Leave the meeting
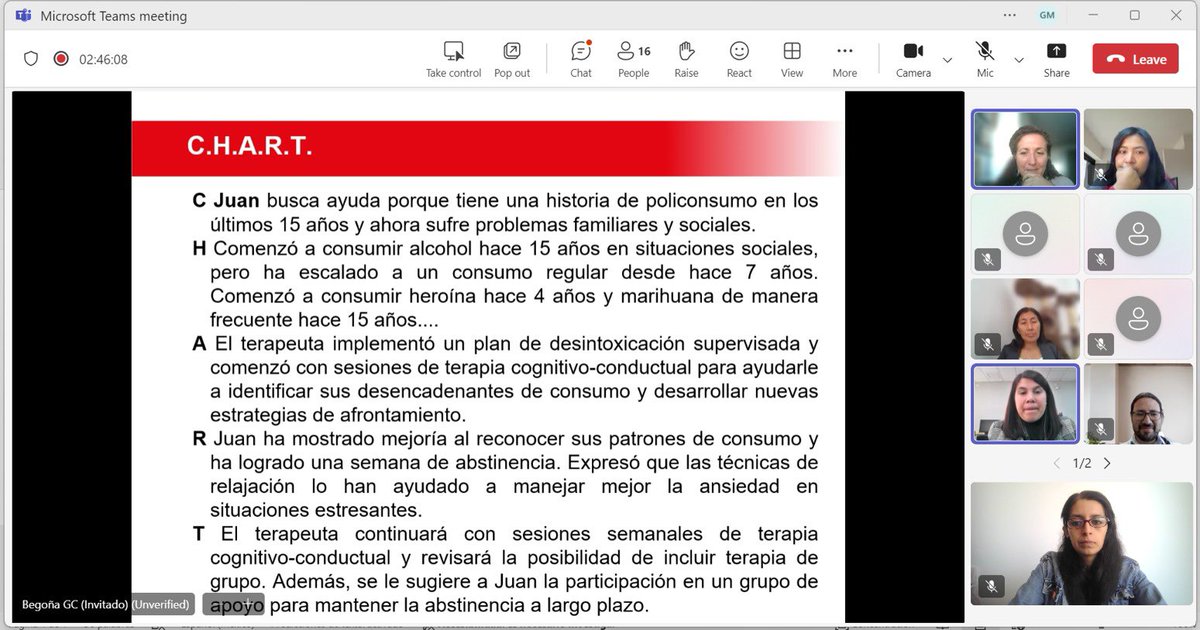The width and height of the screenshot is (1200, 630). [x=1135, y=59]
